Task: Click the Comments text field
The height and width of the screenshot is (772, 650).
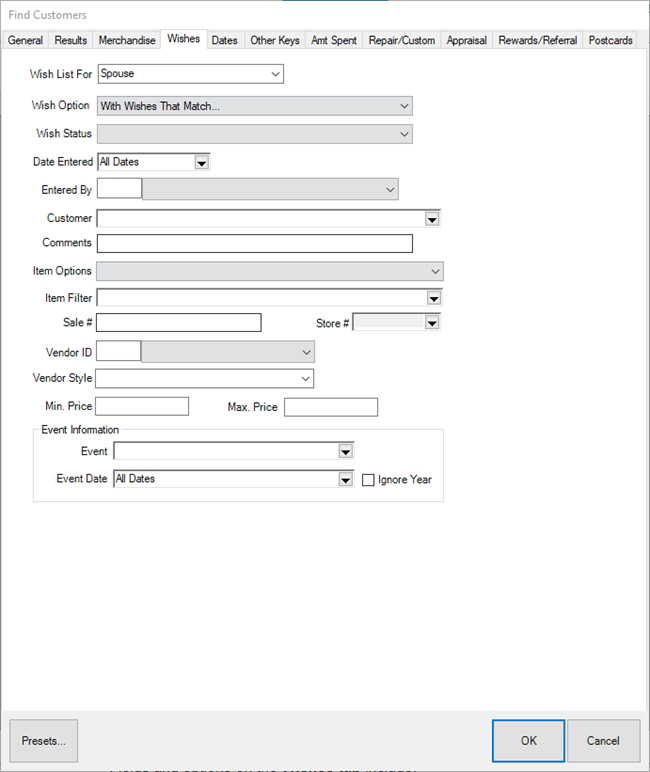Action: tap(254, 243)
